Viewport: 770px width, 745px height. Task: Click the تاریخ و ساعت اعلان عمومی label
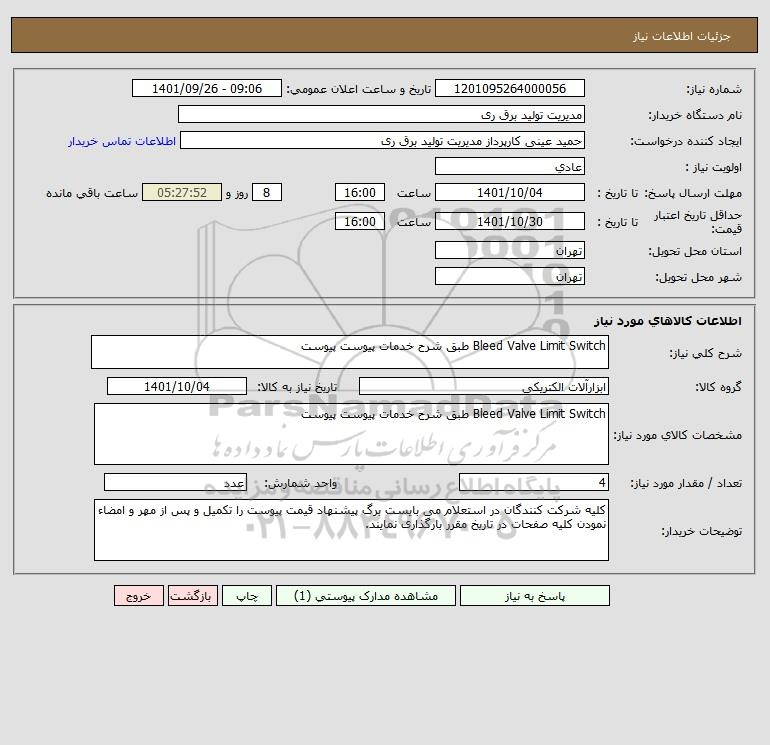(x=358, y=89)
